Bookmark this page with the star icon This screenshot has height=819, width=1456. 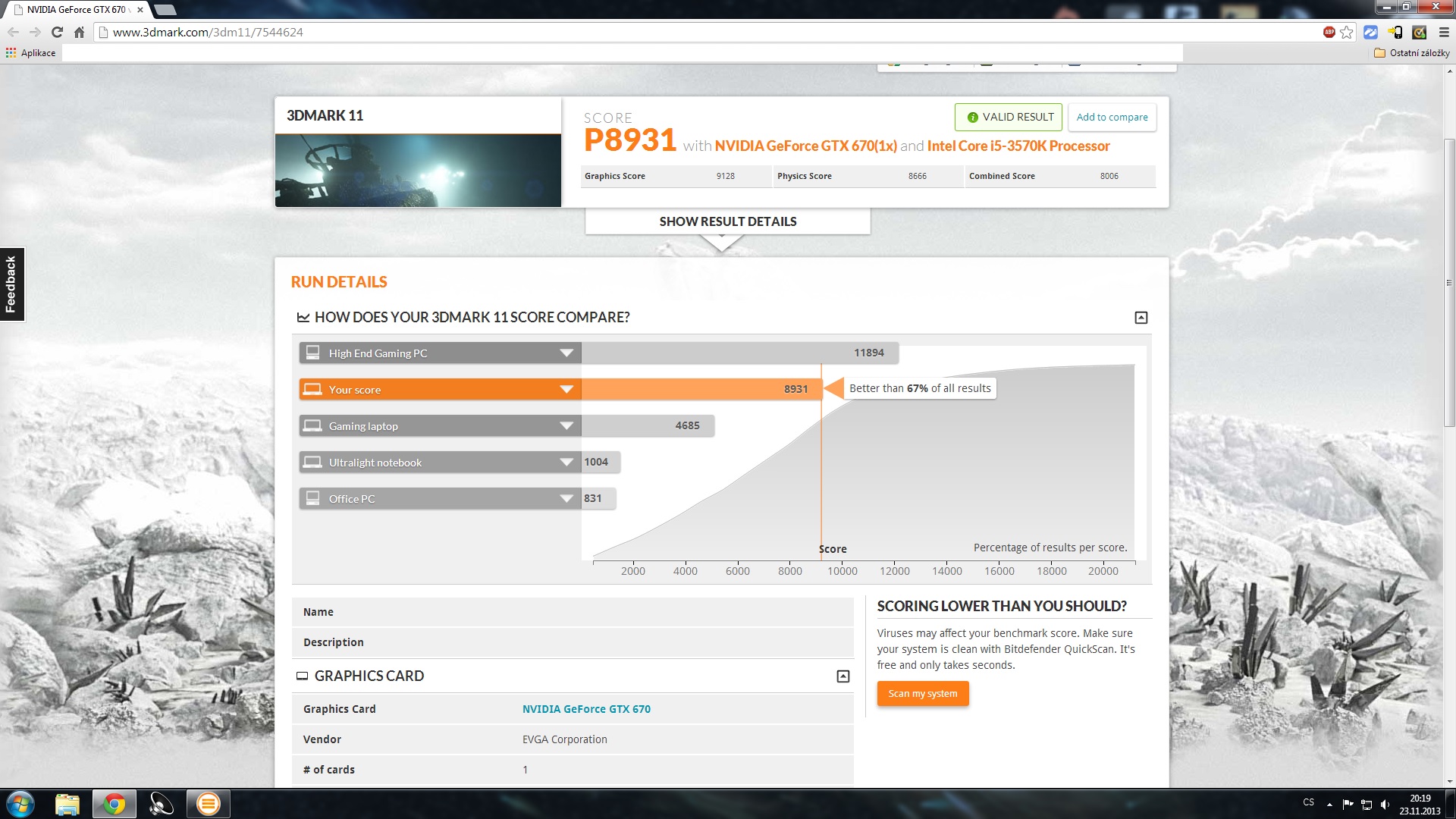[x=1347, y=32]
